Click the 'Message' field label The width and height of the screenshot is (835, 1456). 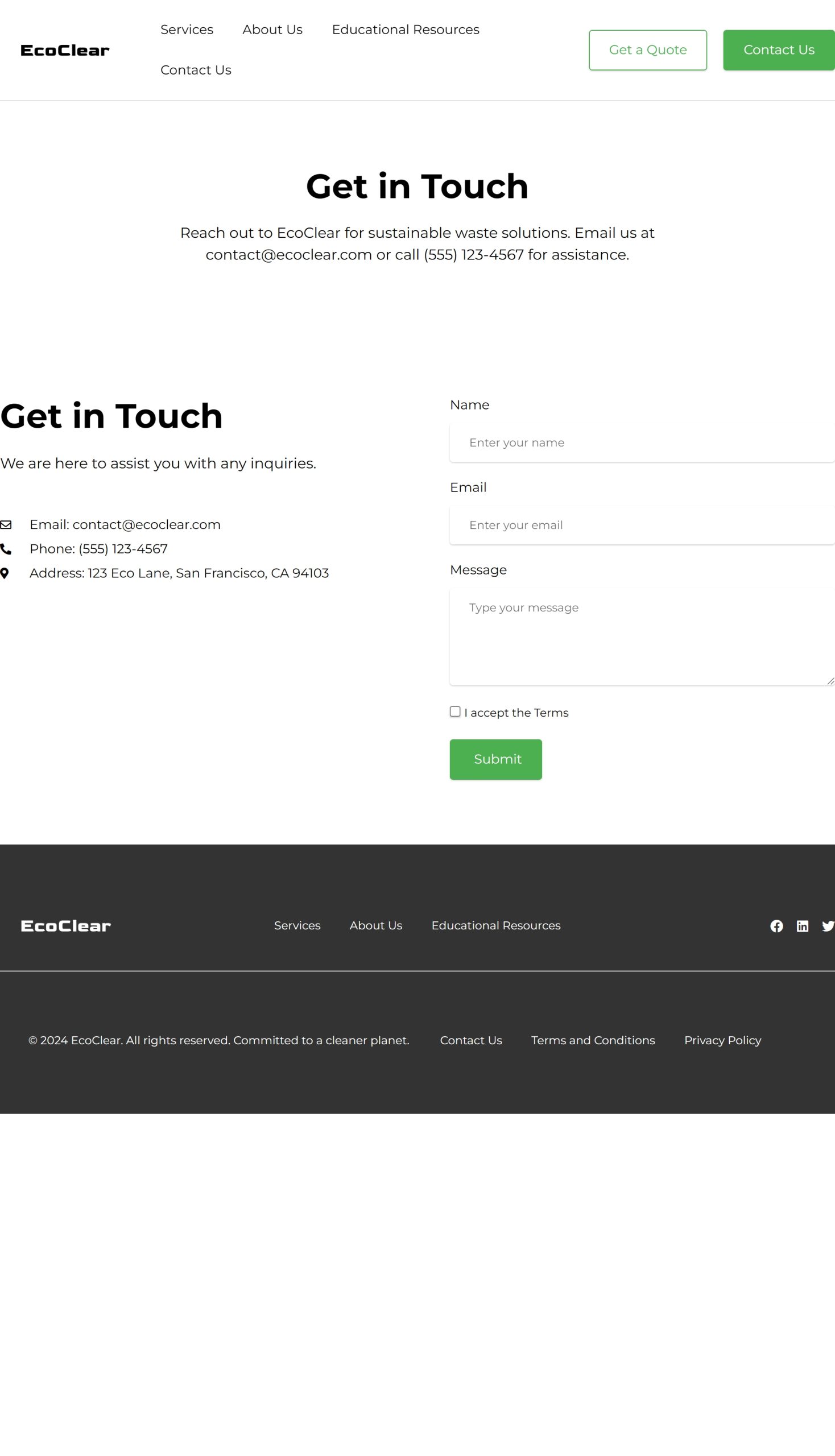478,570
